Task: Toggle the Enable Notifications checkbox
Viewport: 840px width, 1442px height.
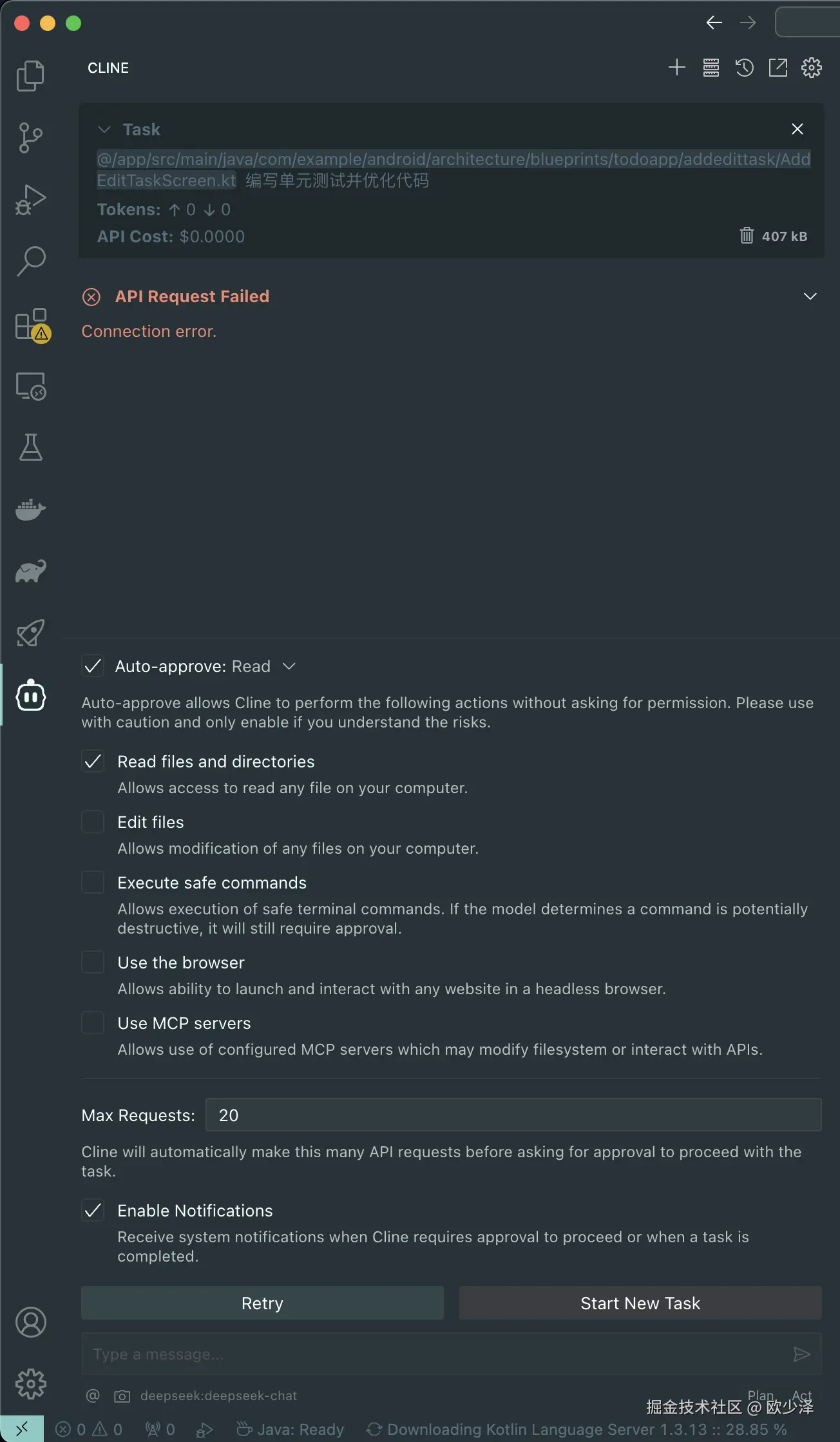Action: click(93, 1211)
